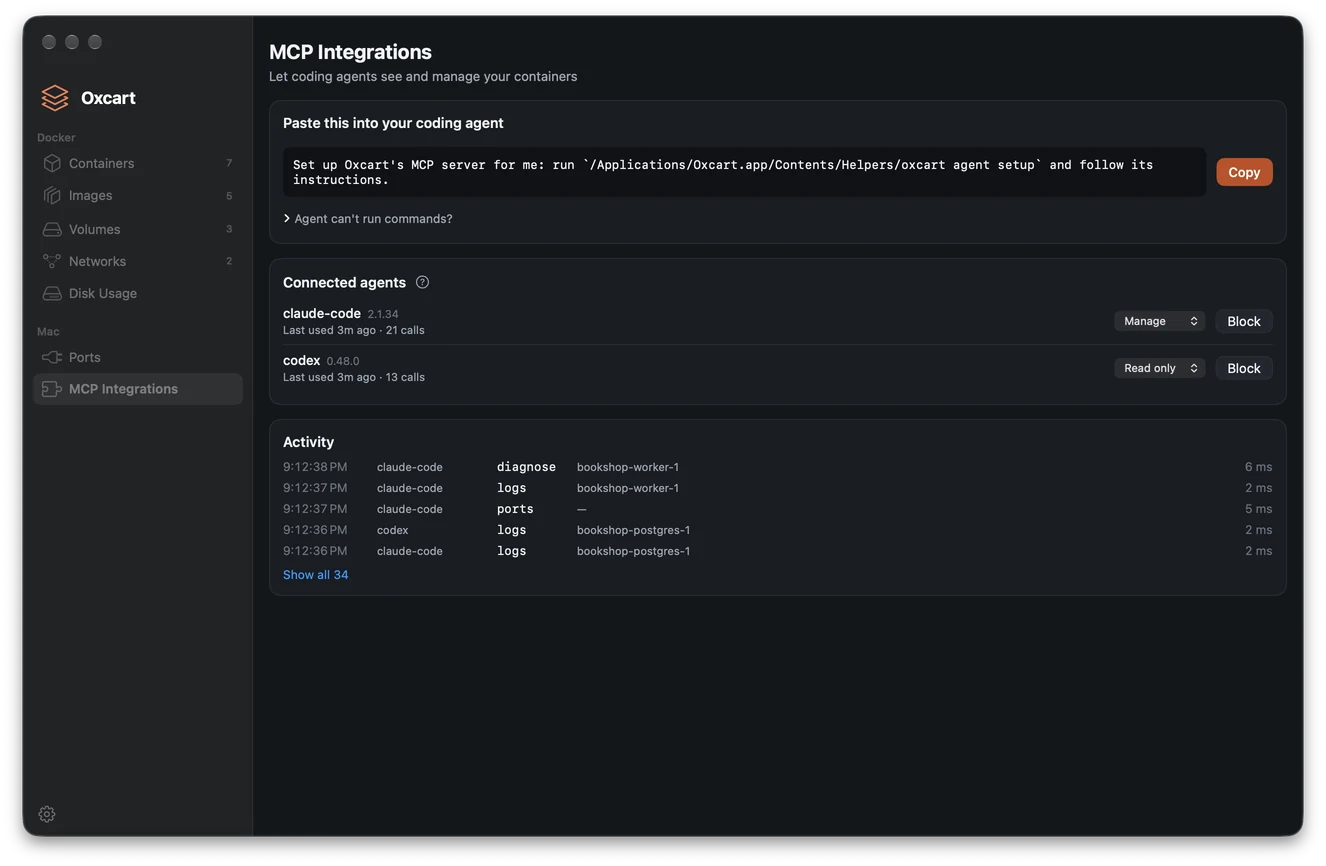Viewport: 1326px width, 866px height.
Task: Select the claude-code logs bookshop-postgres-1 row
Action: point(777,551)
